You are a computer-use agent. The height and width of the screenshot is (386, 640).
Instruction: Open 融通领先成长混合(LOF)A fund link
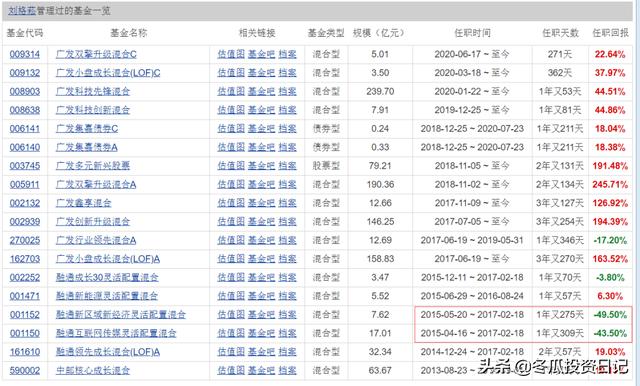pos(108,352)
